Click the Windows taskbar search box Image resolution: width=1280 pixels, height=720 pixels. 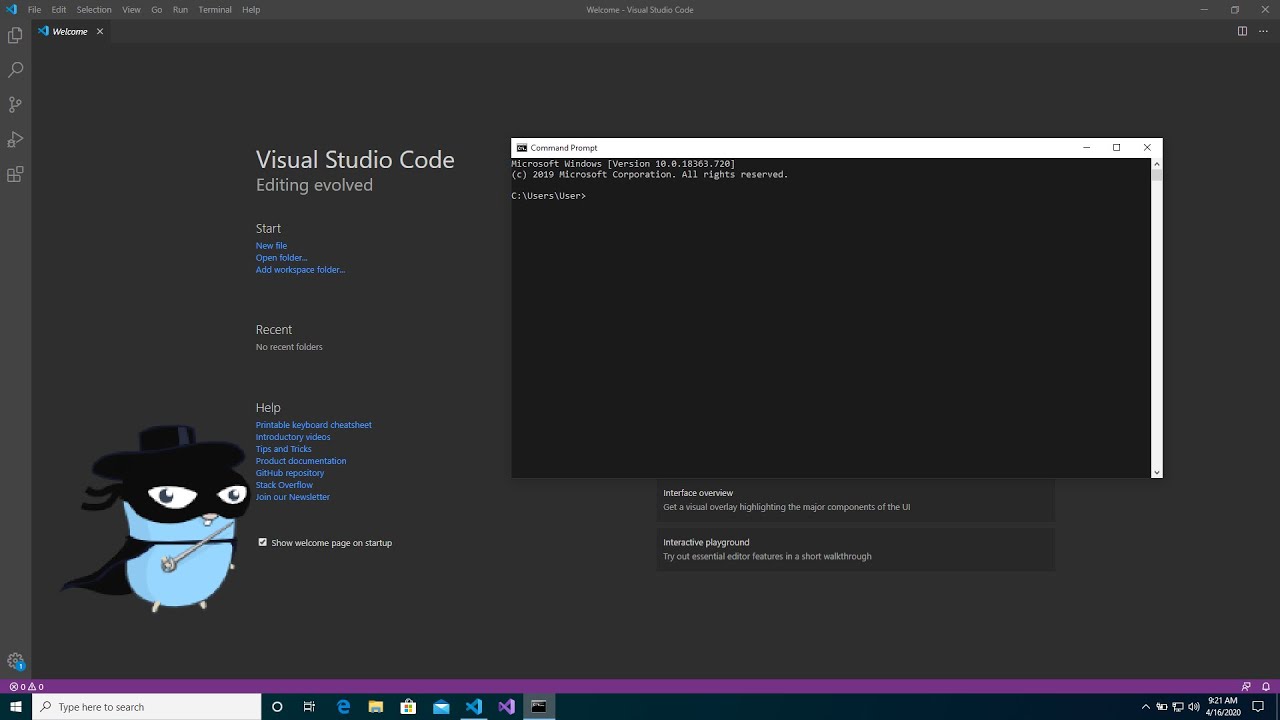(x=147, y=707)
